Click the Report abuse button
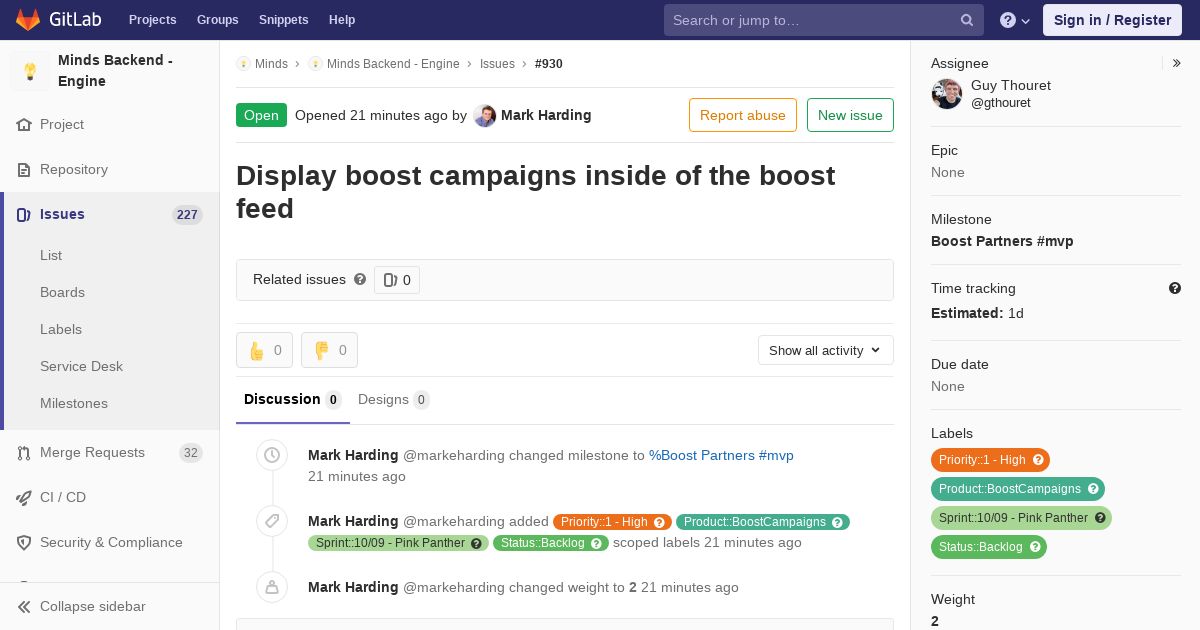This screenshot has width=1200, height=630. [x=743, y=115]
